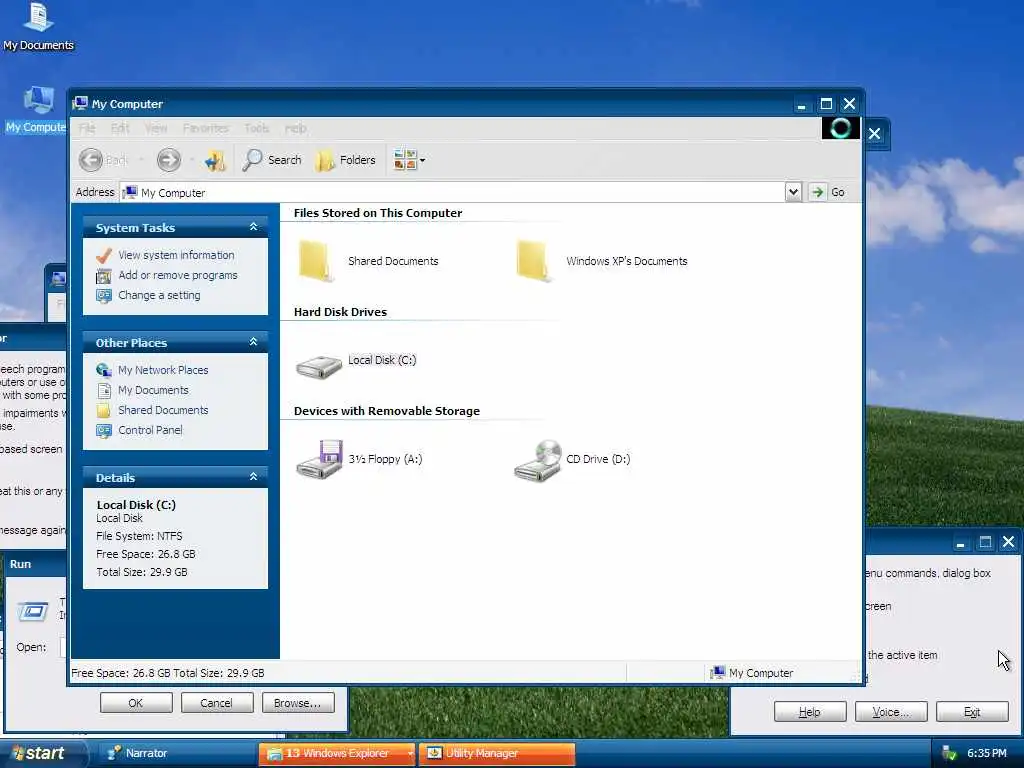Go forward with the Forward arrow button
Image resolution: width=1024 pixels, height=768 pixels.
pyautogui.click(x=168, y=160)
